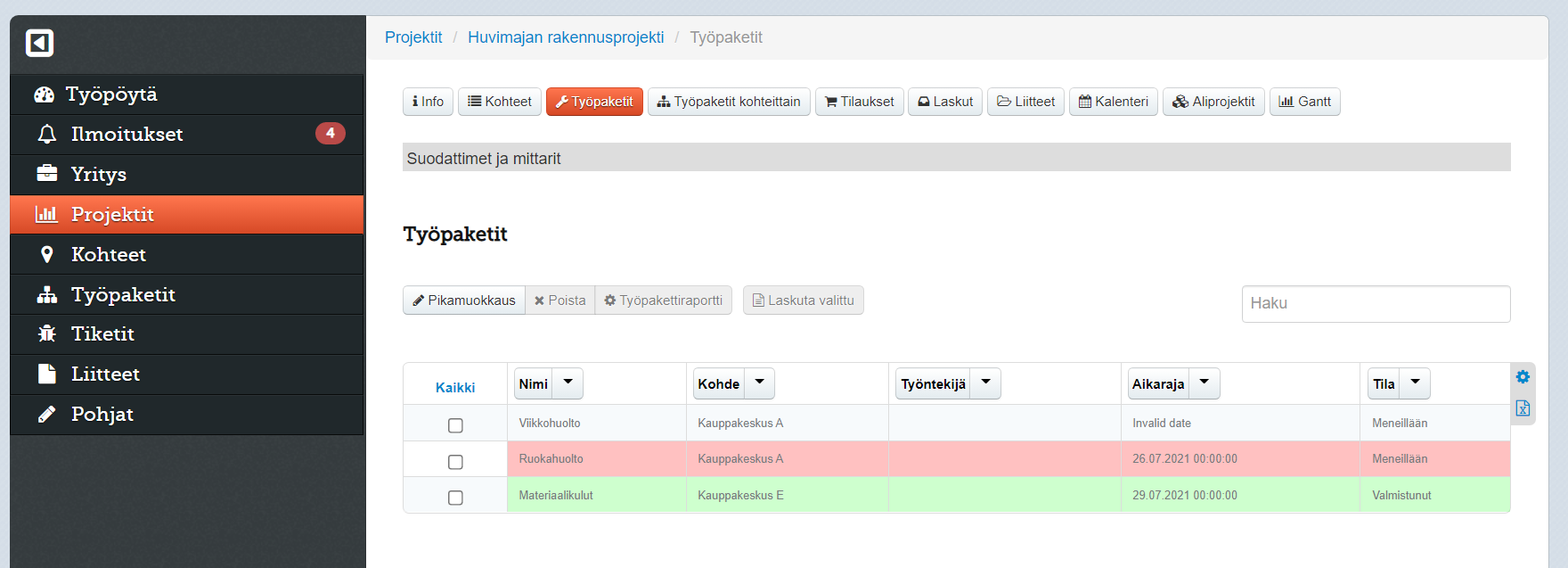Collapse sidebar with the back arrow icon

click(x=39, y=43)
